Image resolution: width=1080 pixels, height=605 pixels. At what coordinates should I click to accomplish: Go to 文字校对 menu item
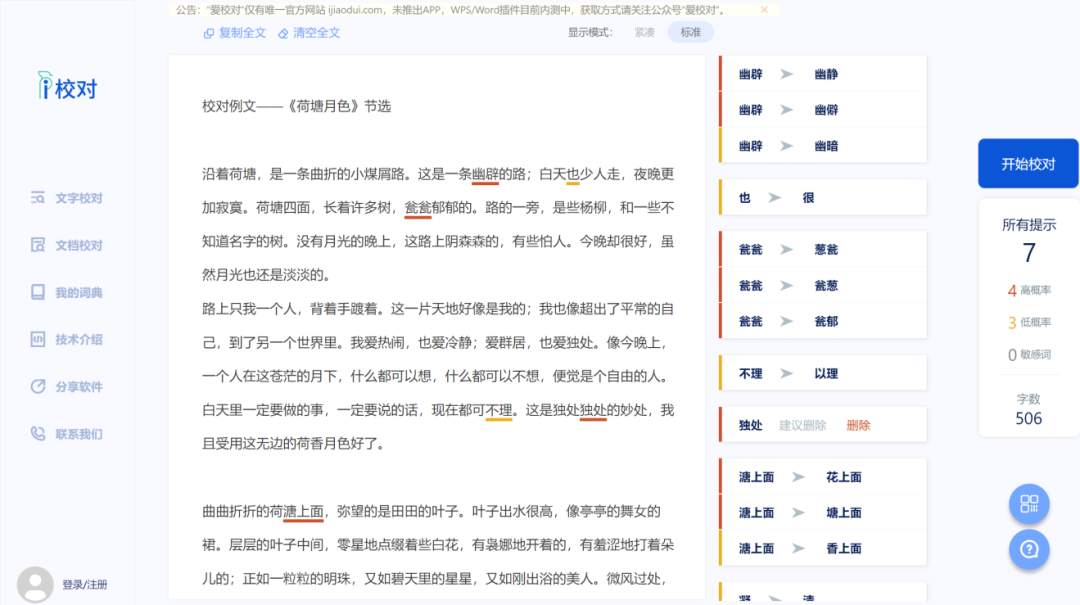point(79,198)
